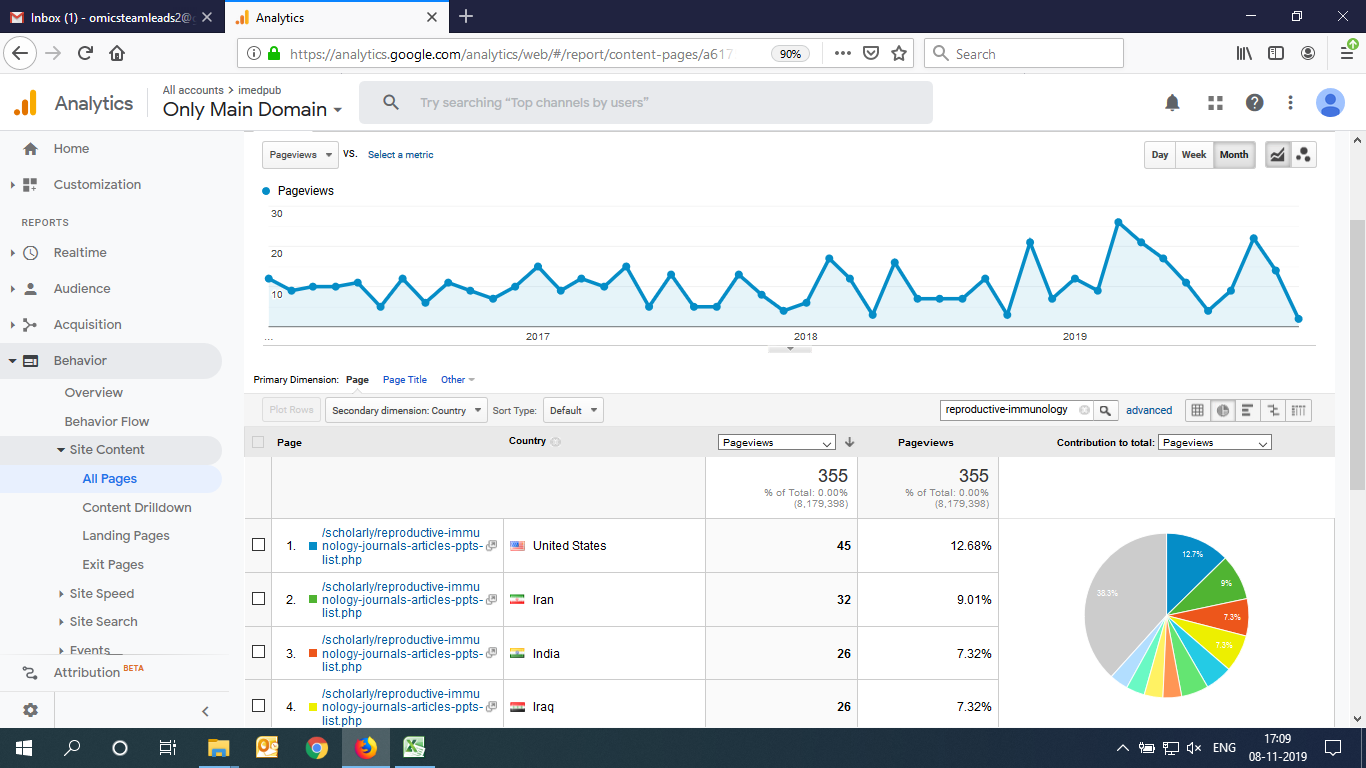Select the pivot table view icon

1298,410
